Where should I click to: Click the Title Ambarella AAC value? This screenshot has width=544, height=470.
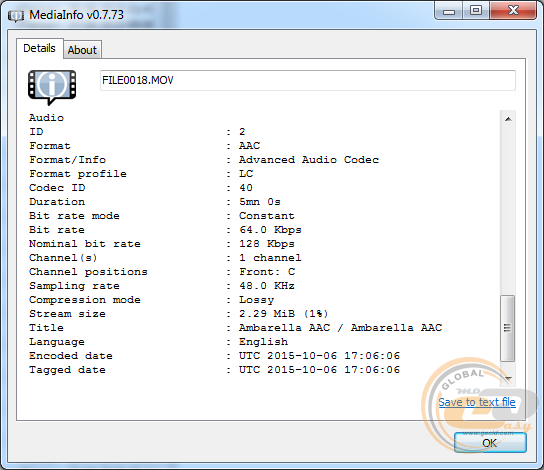[x=340, y=327]
